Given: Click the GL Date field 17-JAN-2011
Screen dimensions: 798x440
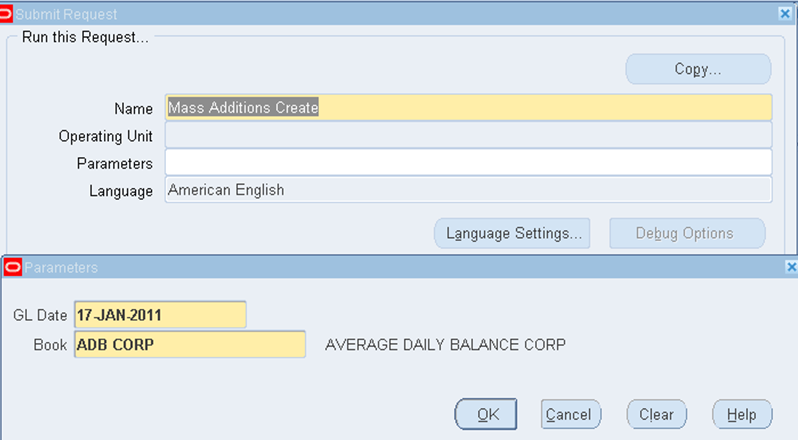Looking at the screenshot, I should (x=160, y=315).
